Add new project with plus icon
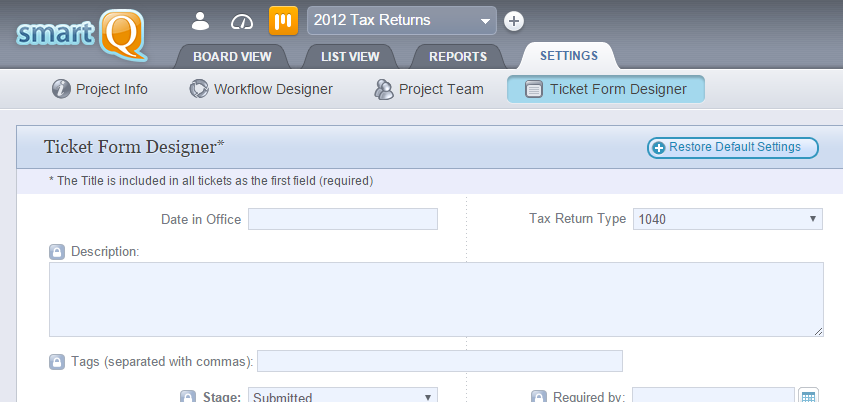 pyautogui.click(x=514, y=21)
